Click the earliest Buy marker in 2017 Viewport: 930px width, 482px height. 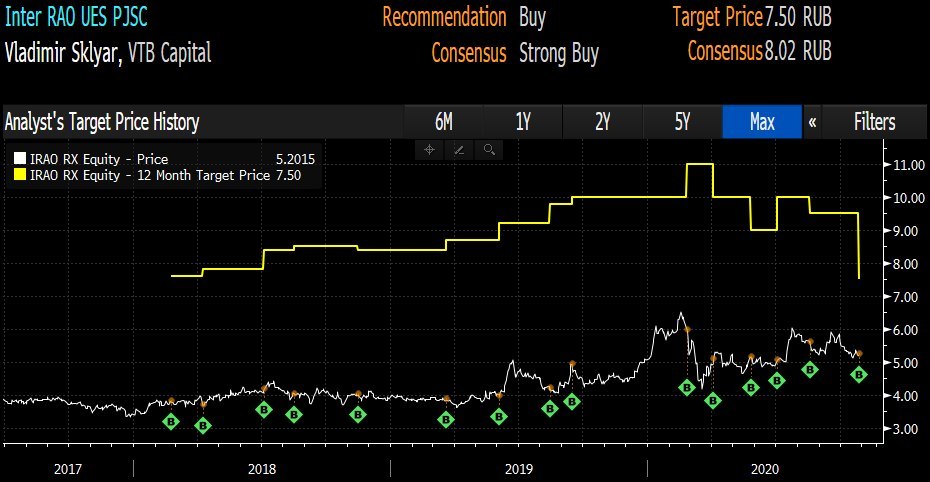[171, 422]
